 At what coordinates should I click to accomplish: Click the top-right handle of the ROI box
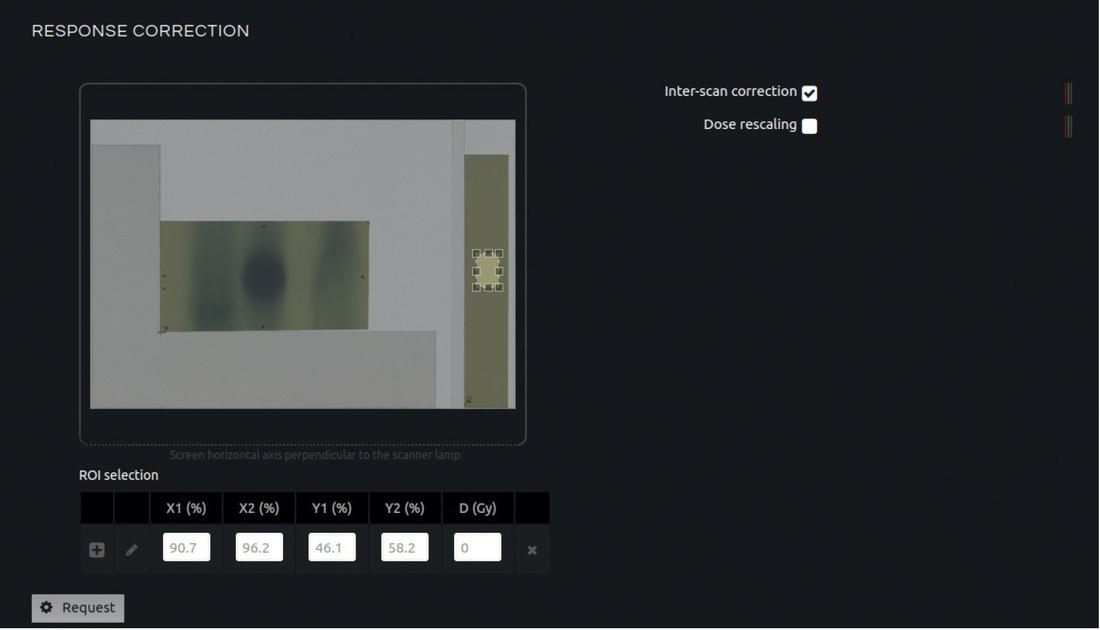click(499, 254)
